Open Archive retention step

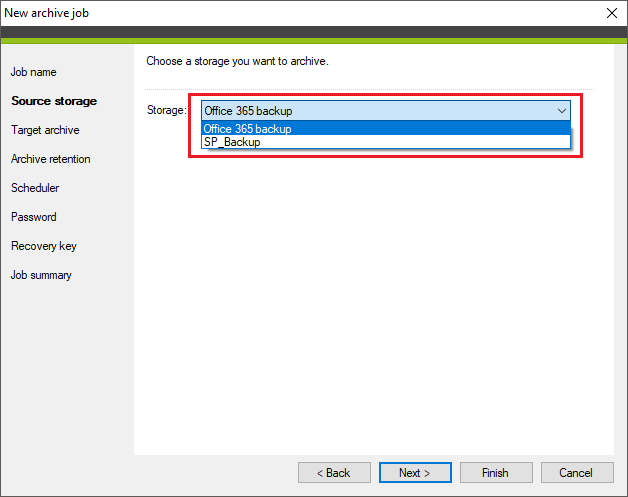coord(51,159)
